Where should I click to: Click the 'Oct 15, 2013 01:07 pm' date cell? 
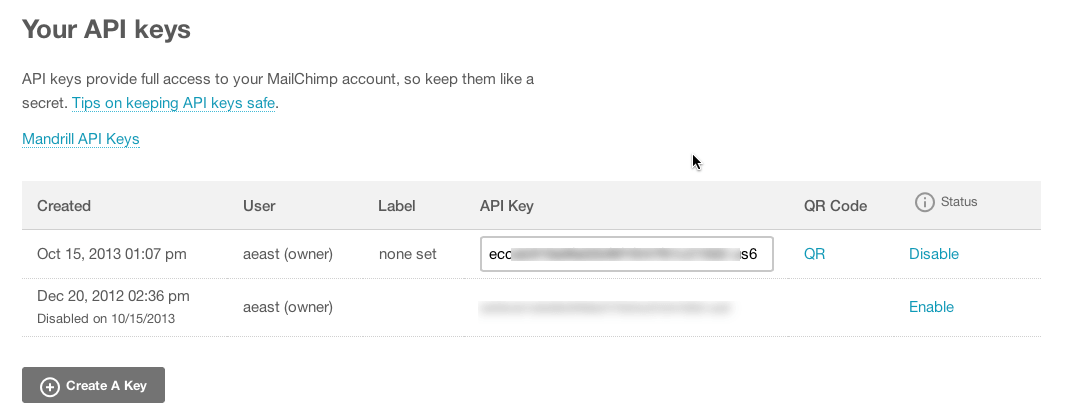[x=111, y=254]
